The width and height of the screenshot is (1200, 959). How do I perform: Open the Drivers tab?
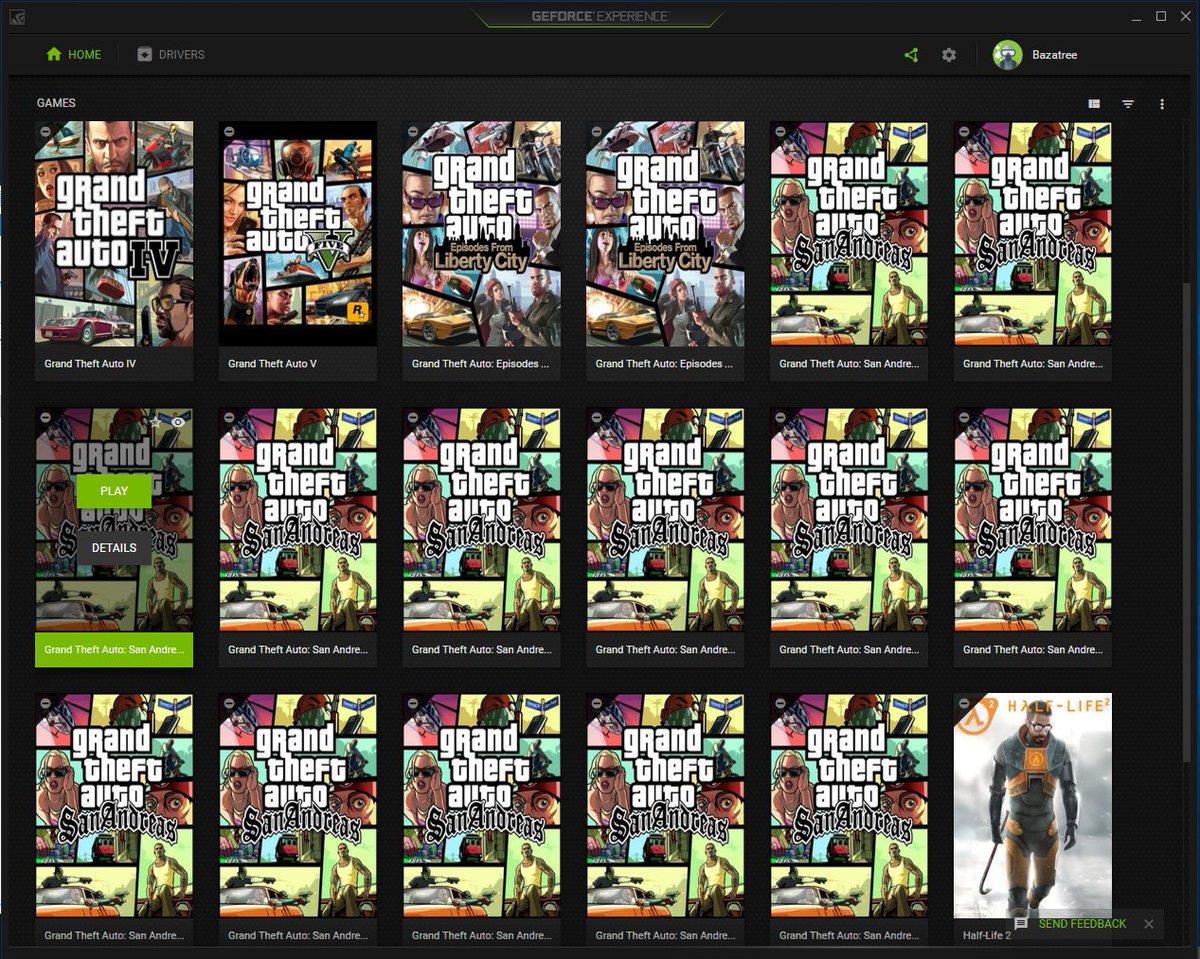click(171, 55)
